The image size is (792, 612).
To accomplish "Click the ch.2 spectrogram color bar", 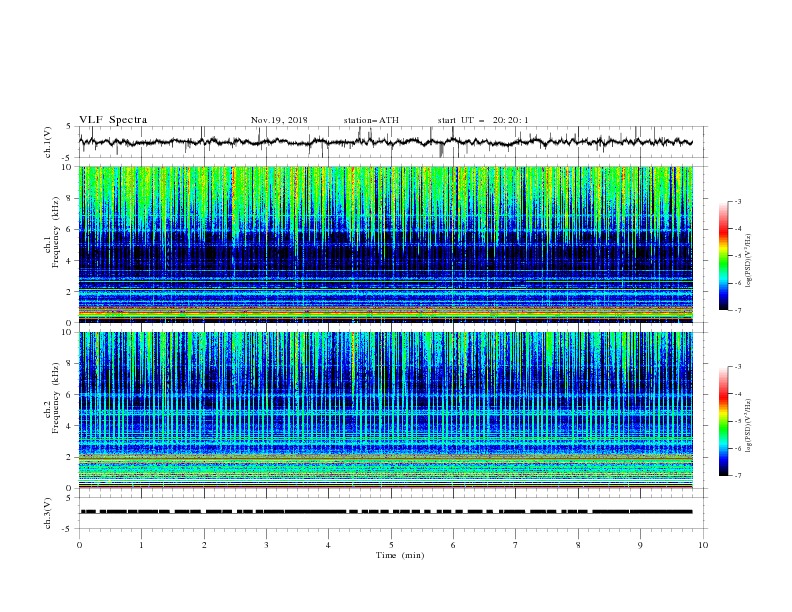I will (724, 421).
